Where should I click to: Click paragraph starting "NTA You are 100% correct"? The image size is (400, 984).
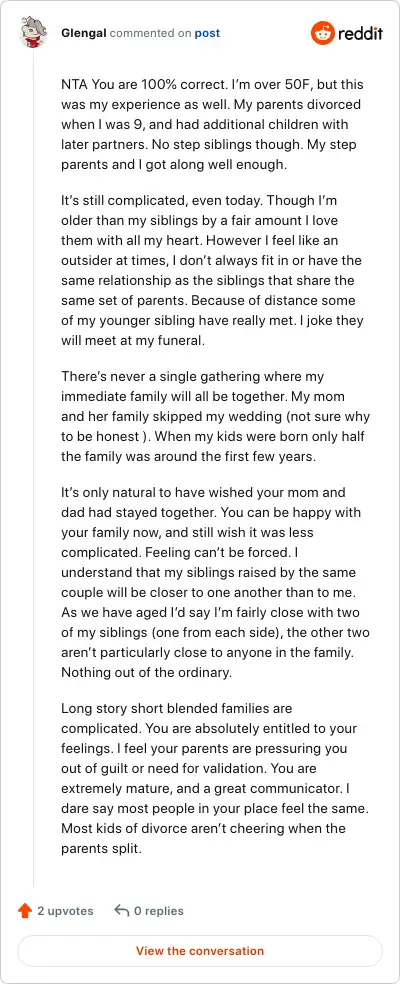pos(213,124)
